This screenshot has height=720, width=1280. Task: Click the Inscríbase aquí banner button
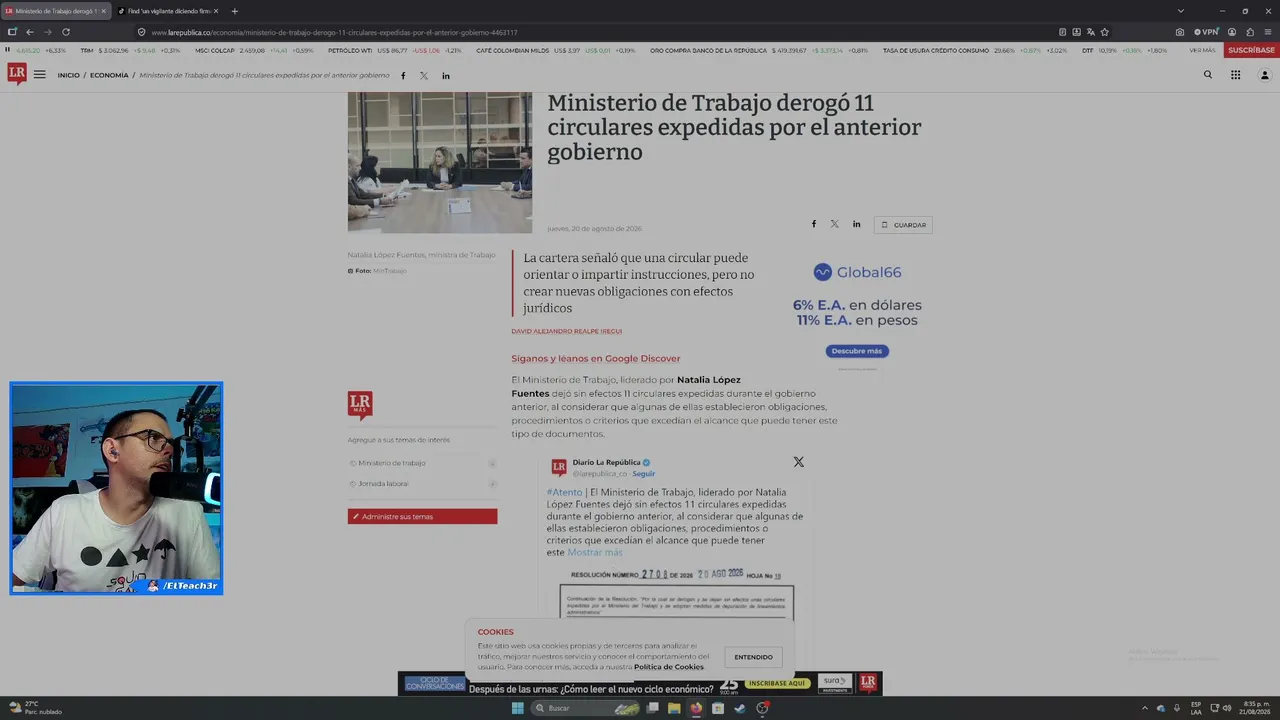click(777, 684)
